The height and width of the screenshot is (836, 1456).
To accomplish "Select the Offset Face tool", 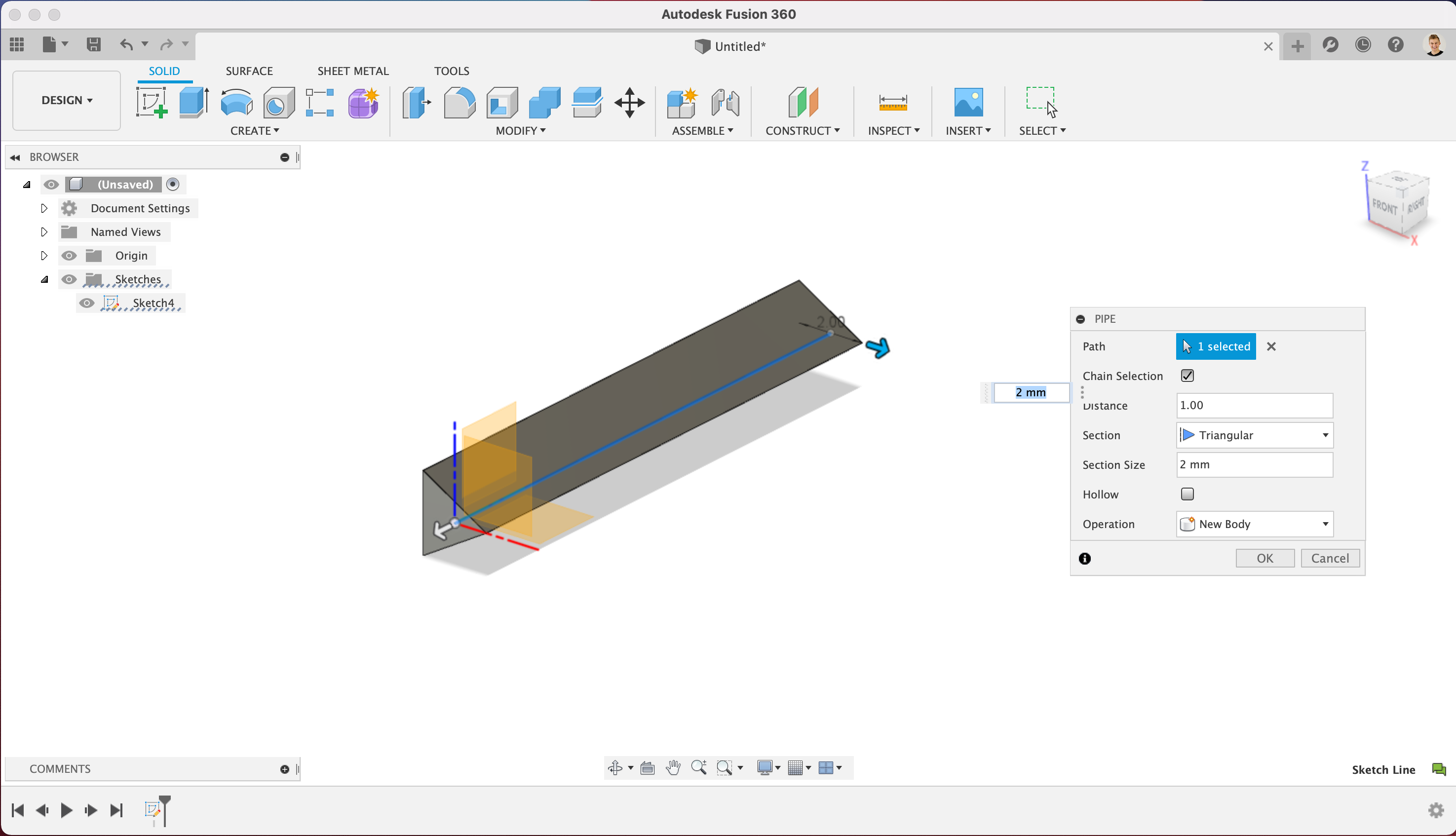I will (587, 103).
